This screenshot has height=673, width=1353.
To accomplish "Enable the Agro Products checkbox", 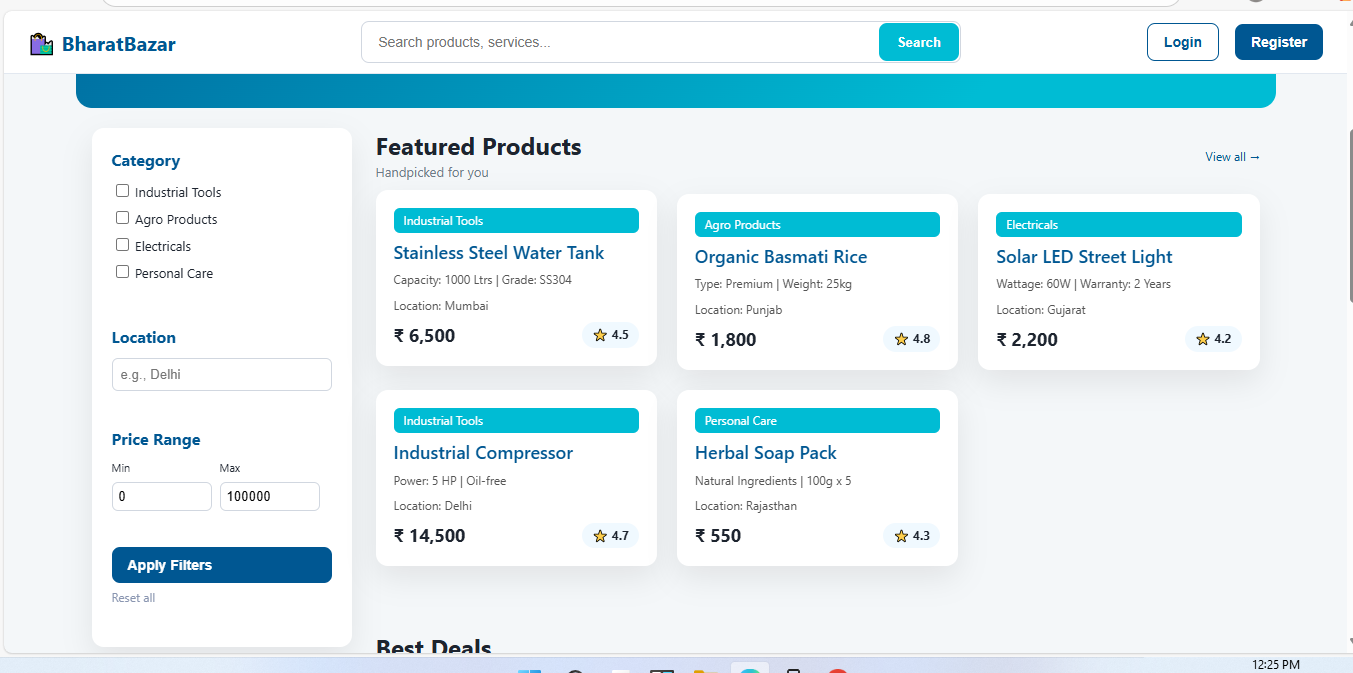I will click(x=122, y=217).
